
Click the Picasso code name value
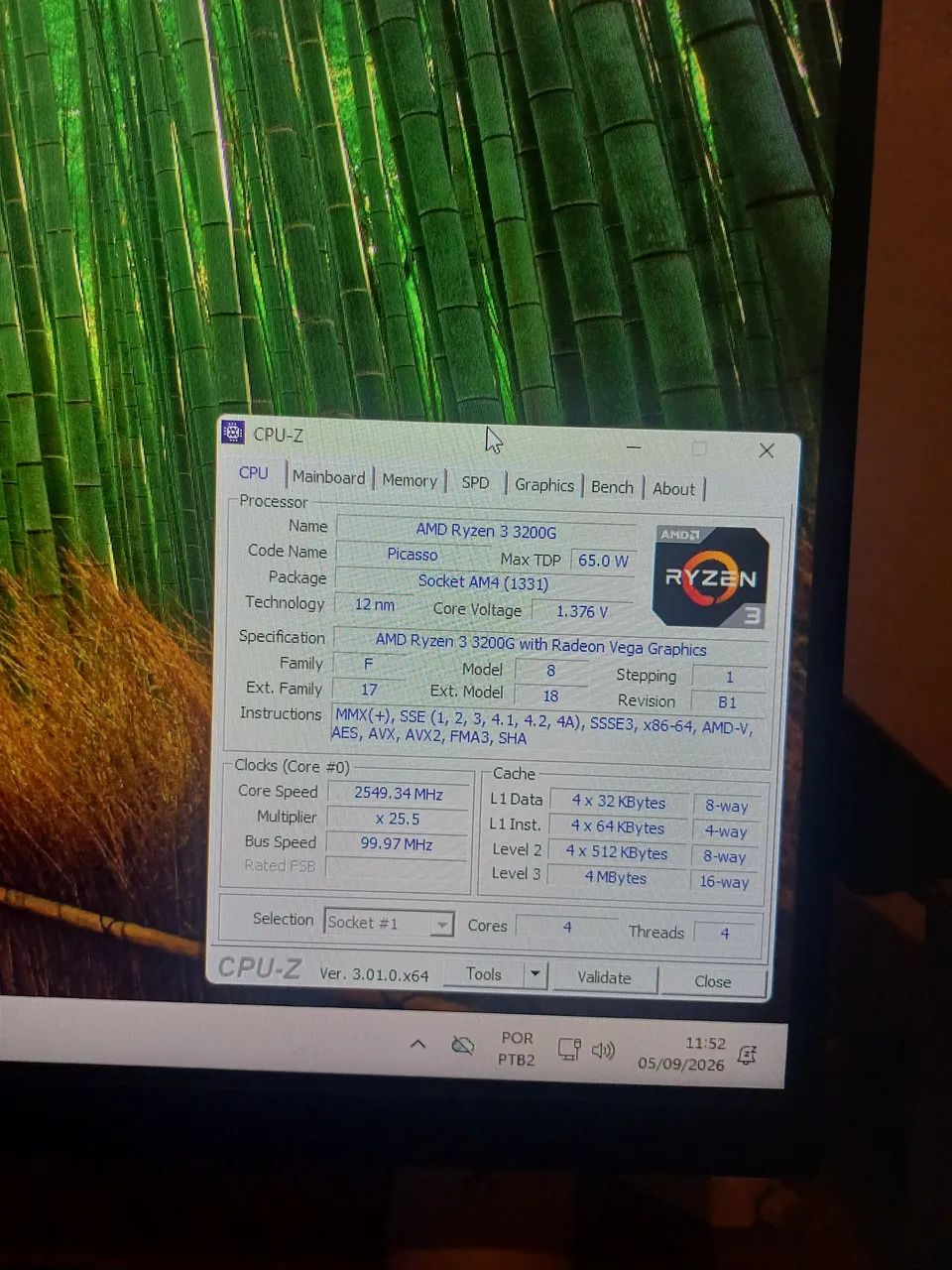tap(412, 555)
